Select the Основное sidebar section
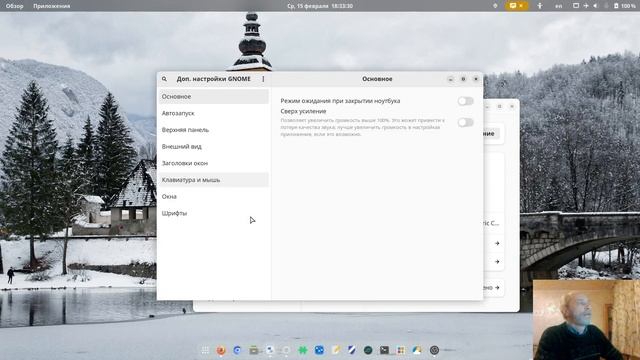Viewport: 640px width, 360px height. (213, 96)
